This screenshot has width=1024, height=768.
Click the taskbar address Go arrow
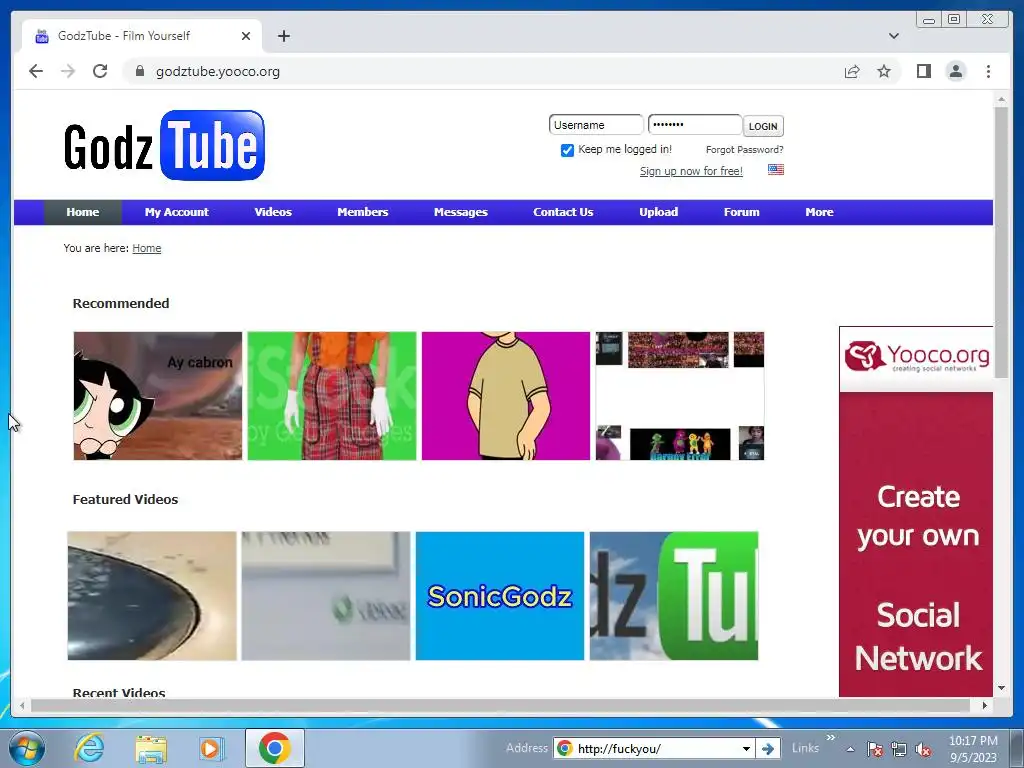768,748
